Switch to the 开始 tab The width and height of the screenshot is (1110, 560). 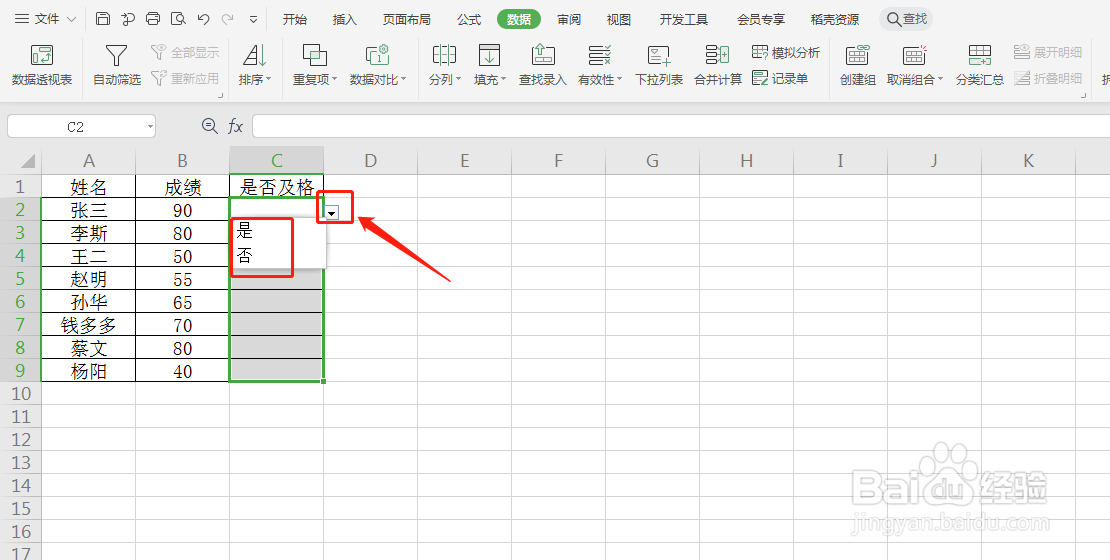294,19
